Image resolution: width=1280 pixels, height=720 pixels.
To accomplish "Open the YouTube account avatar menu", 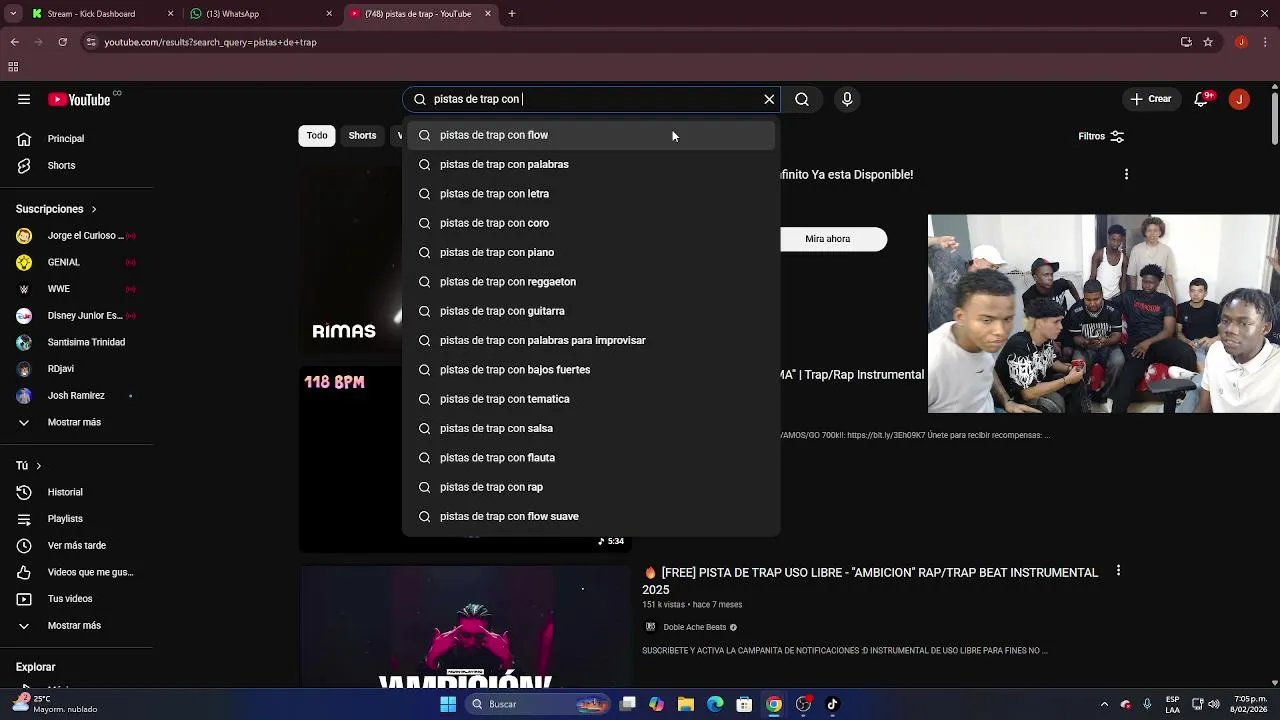I will (1240, 99).
